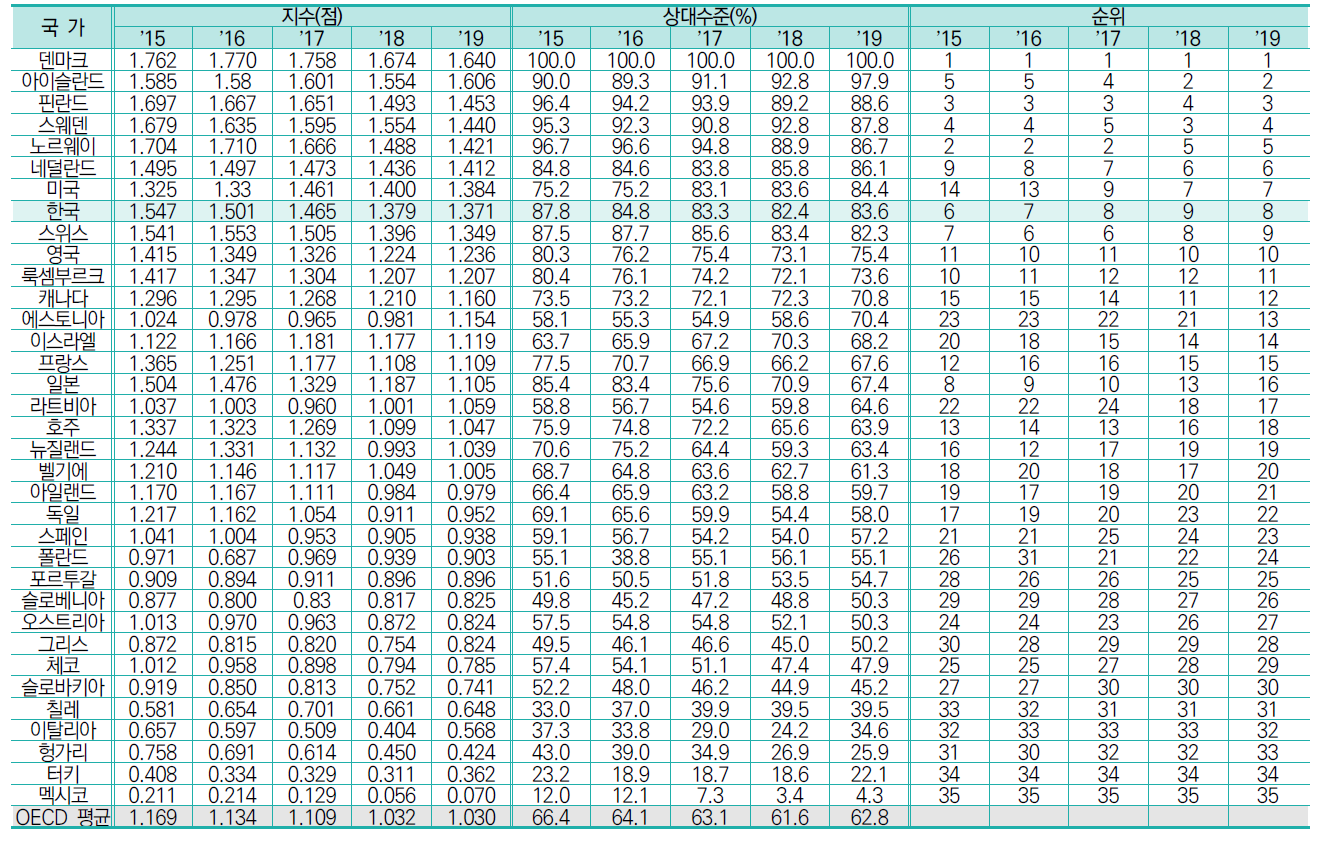Image resolution: width=1326 pixels, height=847 pixels.
Task: Select the '이스라엘' row label
Action: pos(63,342)
